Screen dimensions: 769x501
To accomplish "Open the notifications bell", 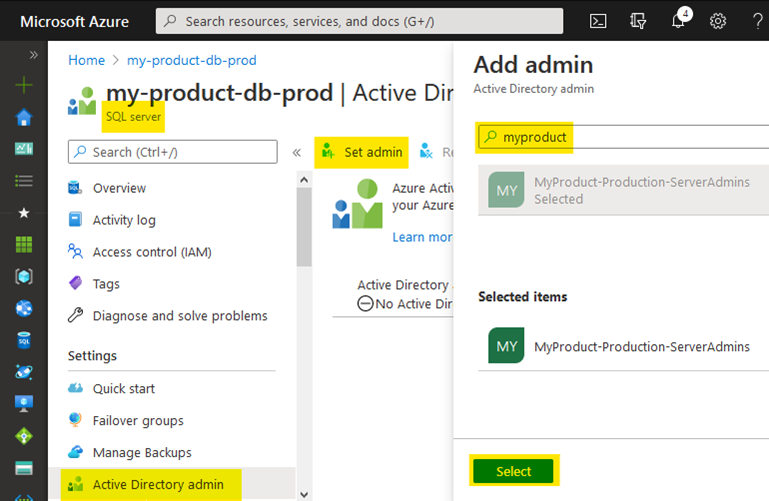I will [679, 20].
